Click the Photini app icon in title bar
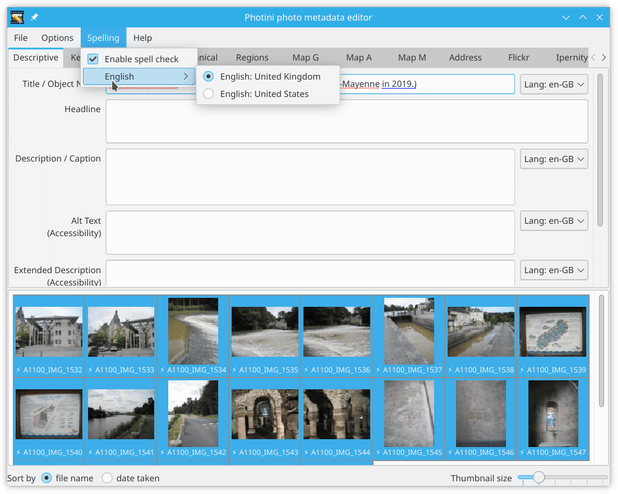This screenshot has height=494, width=618. coord(17,17)
